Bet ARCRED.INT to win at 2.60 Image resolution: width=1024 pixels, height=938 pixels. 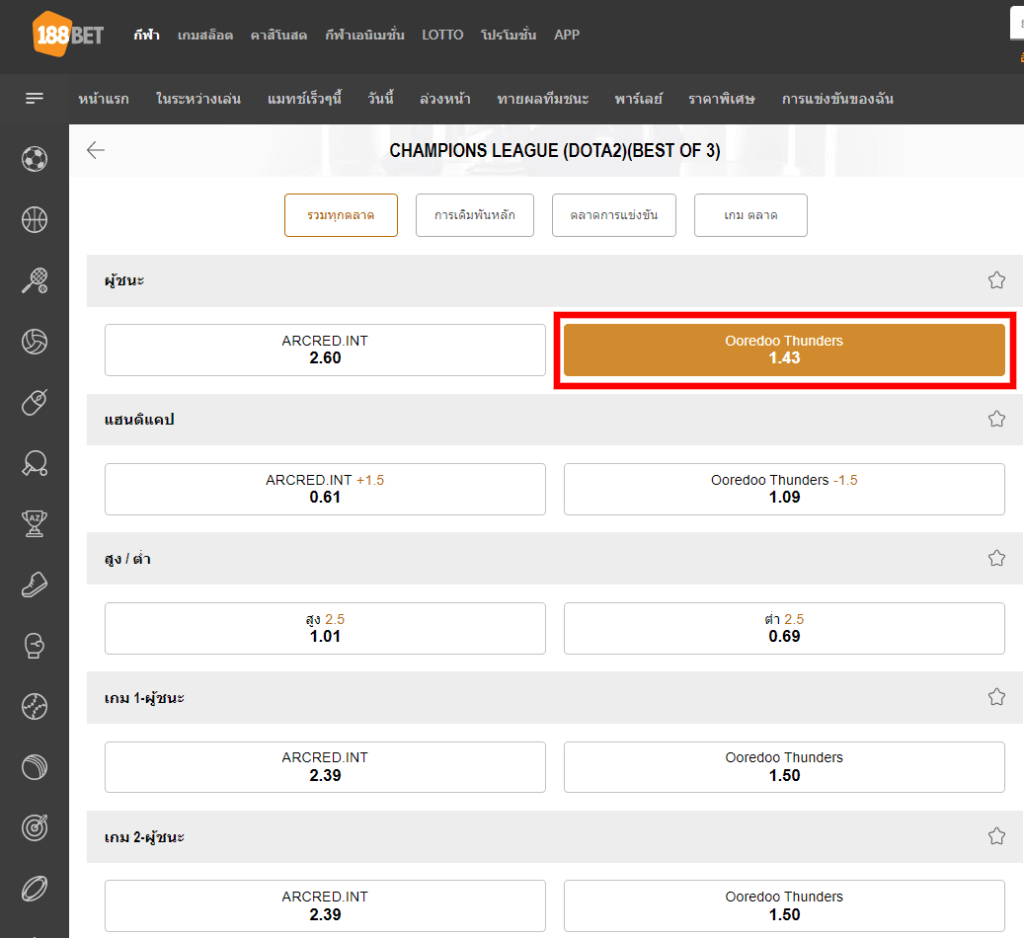click(325, 350)
